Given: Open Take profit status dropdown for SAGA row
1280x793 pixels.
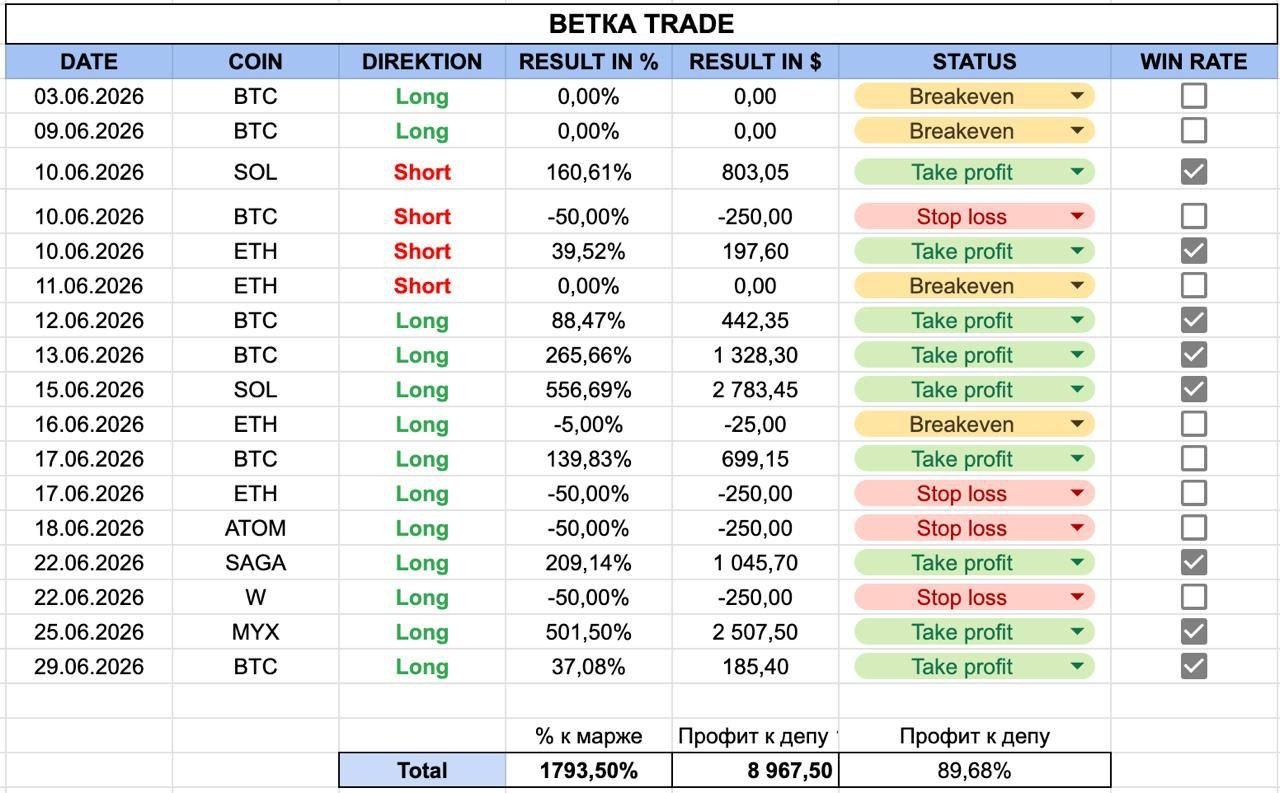Looking at the screenshot, I should pyautogui.click(x=1077, y=562).
